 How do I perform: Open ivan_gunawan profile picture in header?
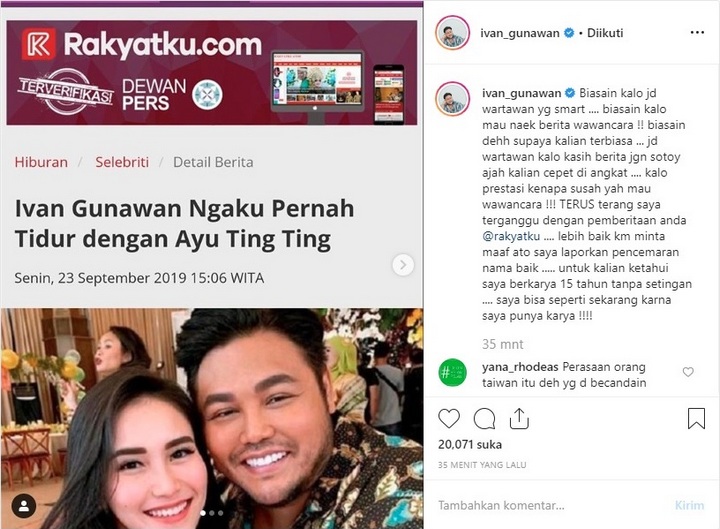tap(452, 33)
